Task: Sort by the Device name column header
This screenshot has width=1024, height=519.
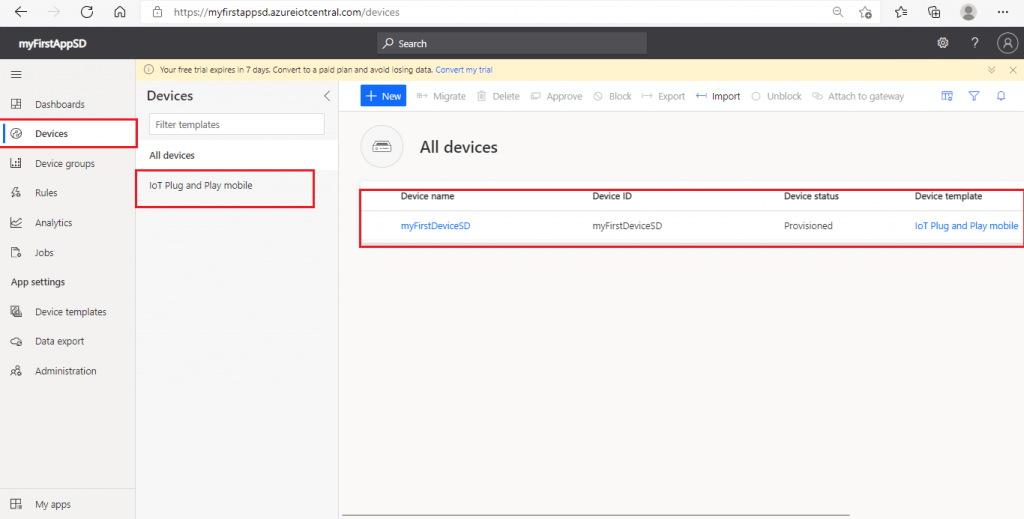Action: click(x=427, y=196)
